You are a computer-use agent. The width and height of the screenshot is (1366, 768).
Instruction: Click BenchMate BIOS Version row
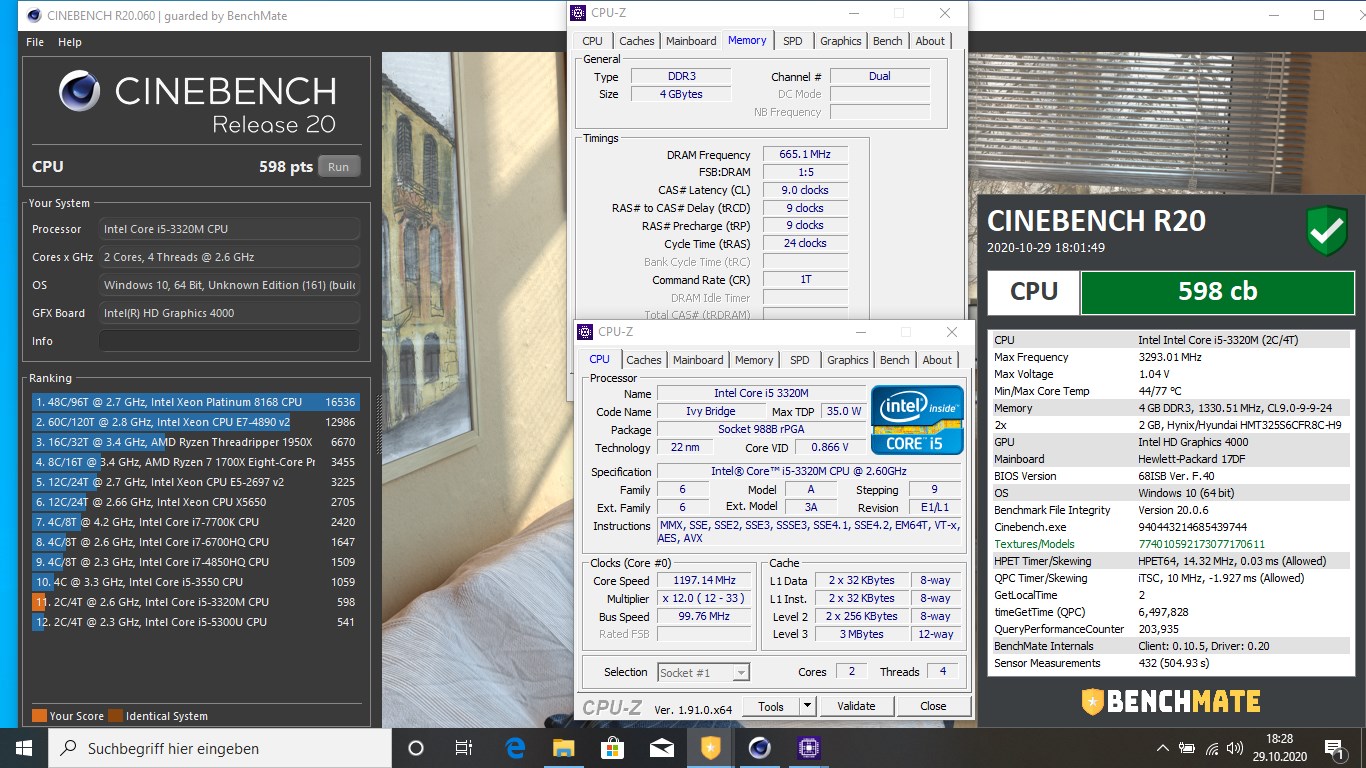point(1169,476)
